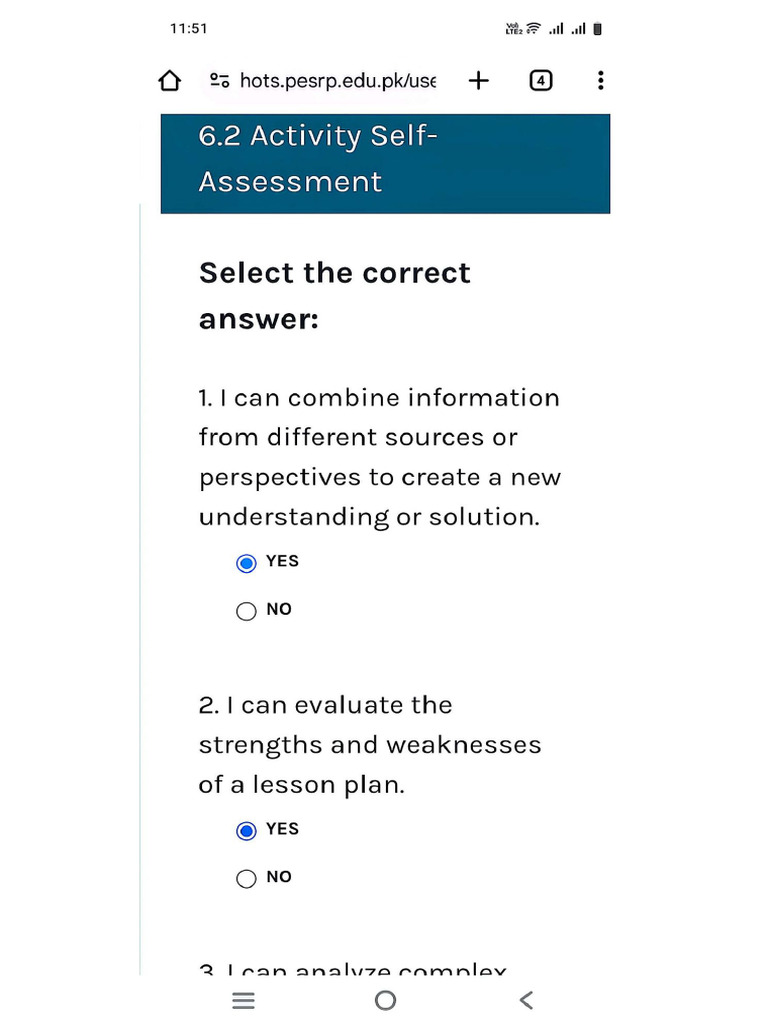
Task: Select YES for question 2
Action: (x=247, y=831)
